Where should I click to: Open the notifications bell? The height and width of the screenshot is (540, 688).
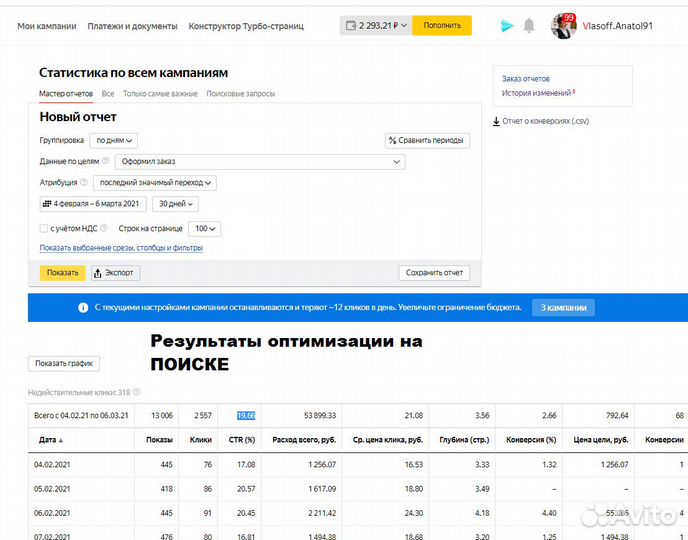click(529, 25)
